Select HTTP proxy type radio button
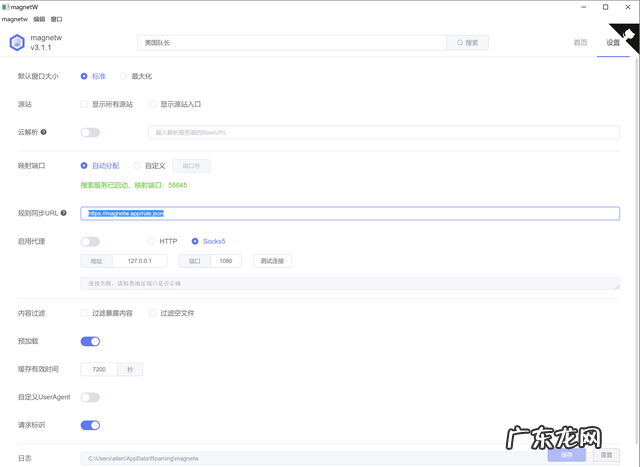This screenshot has height=467, width=640. tap(151, 241)
